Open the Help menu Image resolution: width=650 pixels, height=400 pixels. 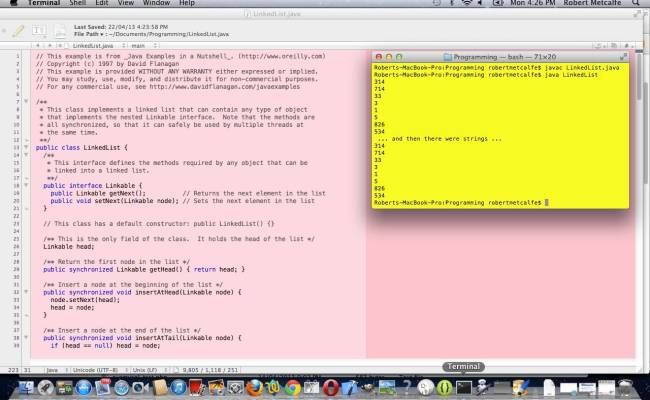[x=187, y=3]
